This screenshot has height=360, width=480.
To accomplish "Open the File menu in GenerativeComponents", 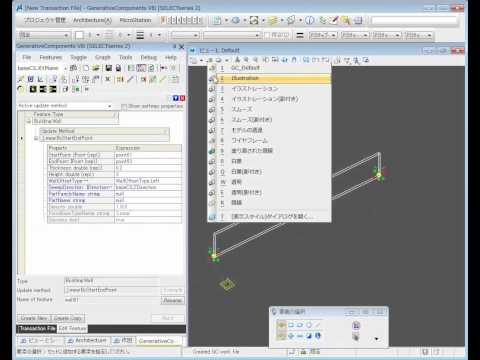I will pos(27,57).
